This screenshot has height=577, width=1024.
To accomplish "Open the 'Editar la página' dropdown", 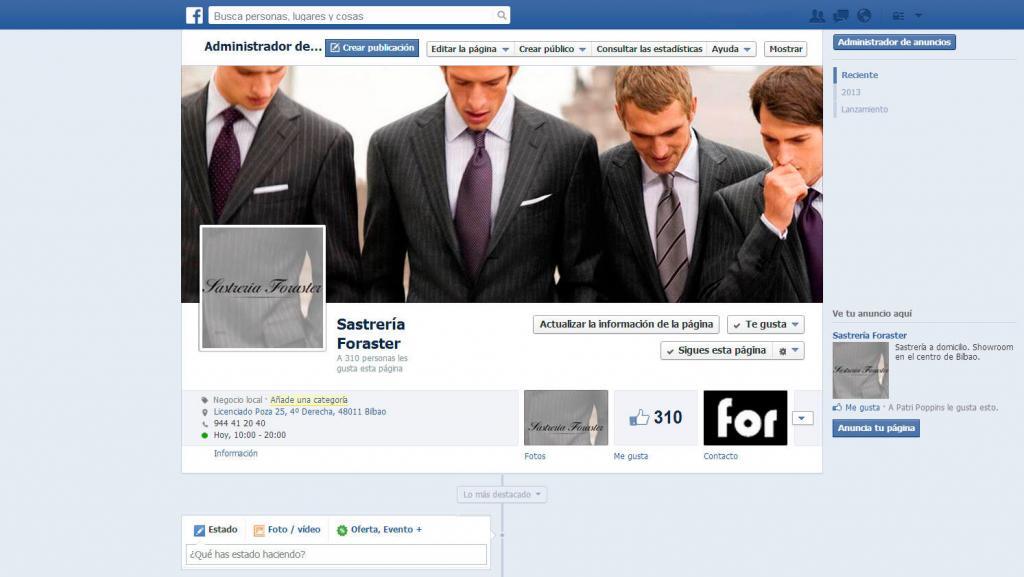I will [x=466, y=48].
